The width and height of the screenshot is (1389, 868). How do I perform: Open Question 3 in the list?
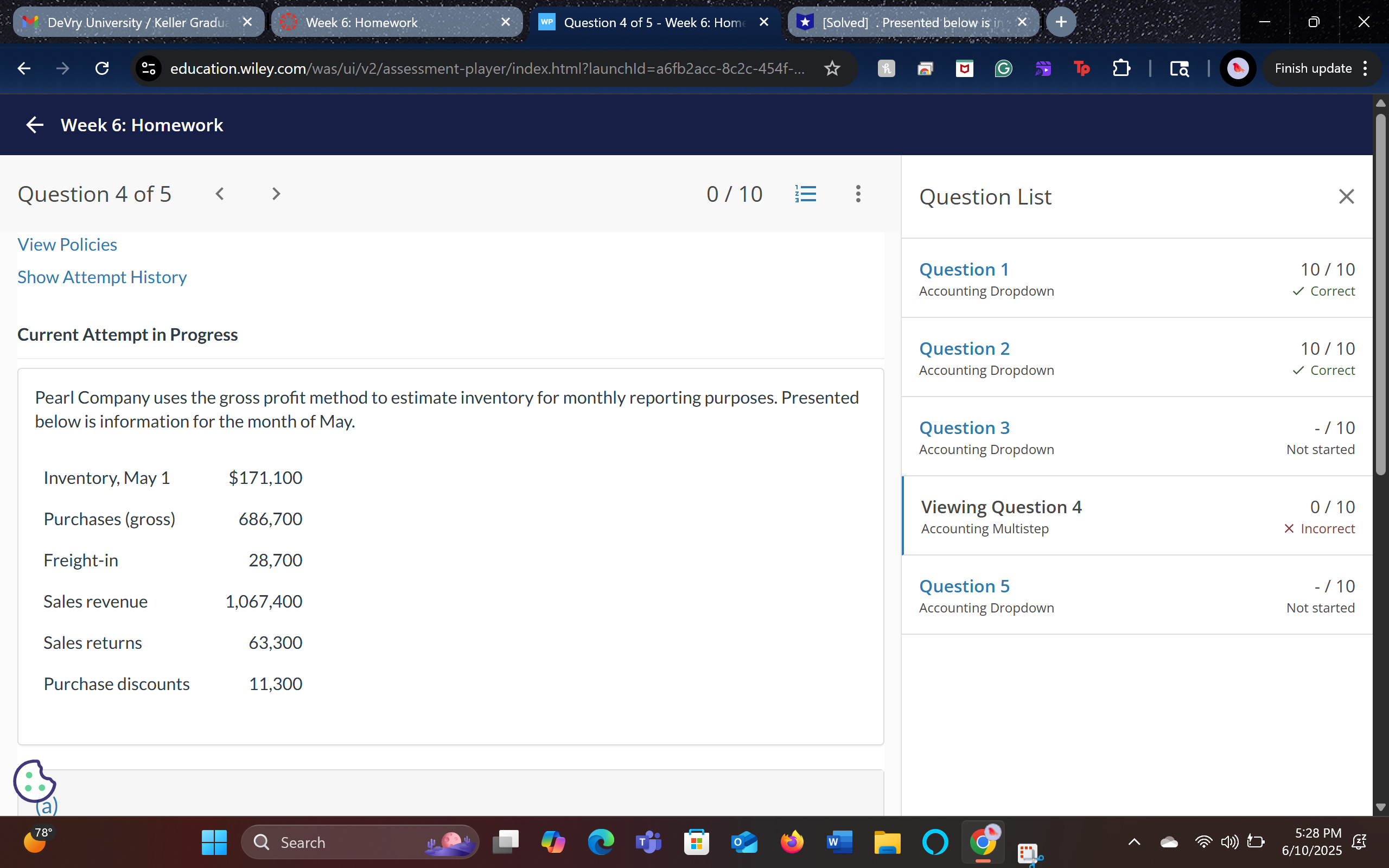point(964,427)
